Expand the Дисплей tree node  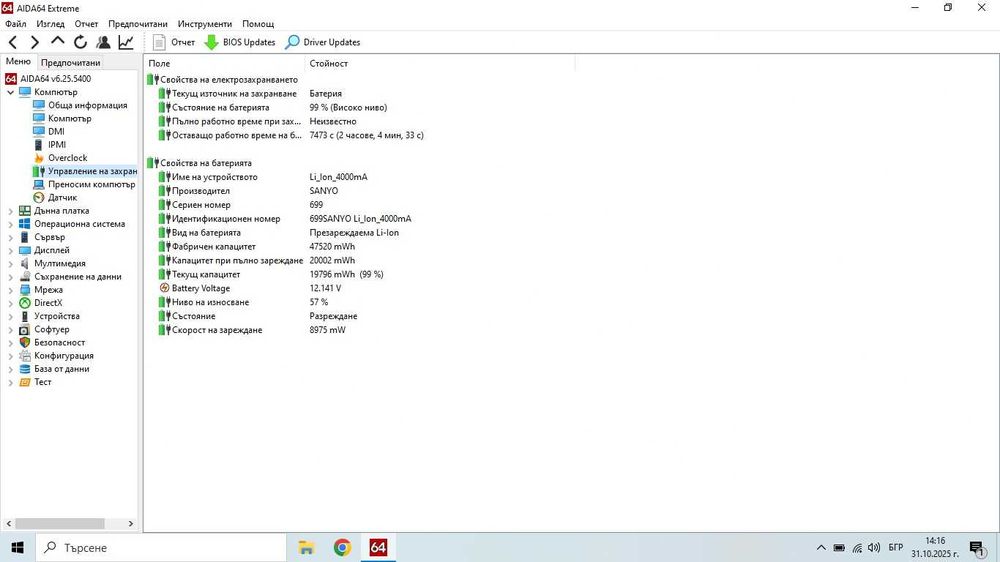pyautogui.click(x=10, y=250)
